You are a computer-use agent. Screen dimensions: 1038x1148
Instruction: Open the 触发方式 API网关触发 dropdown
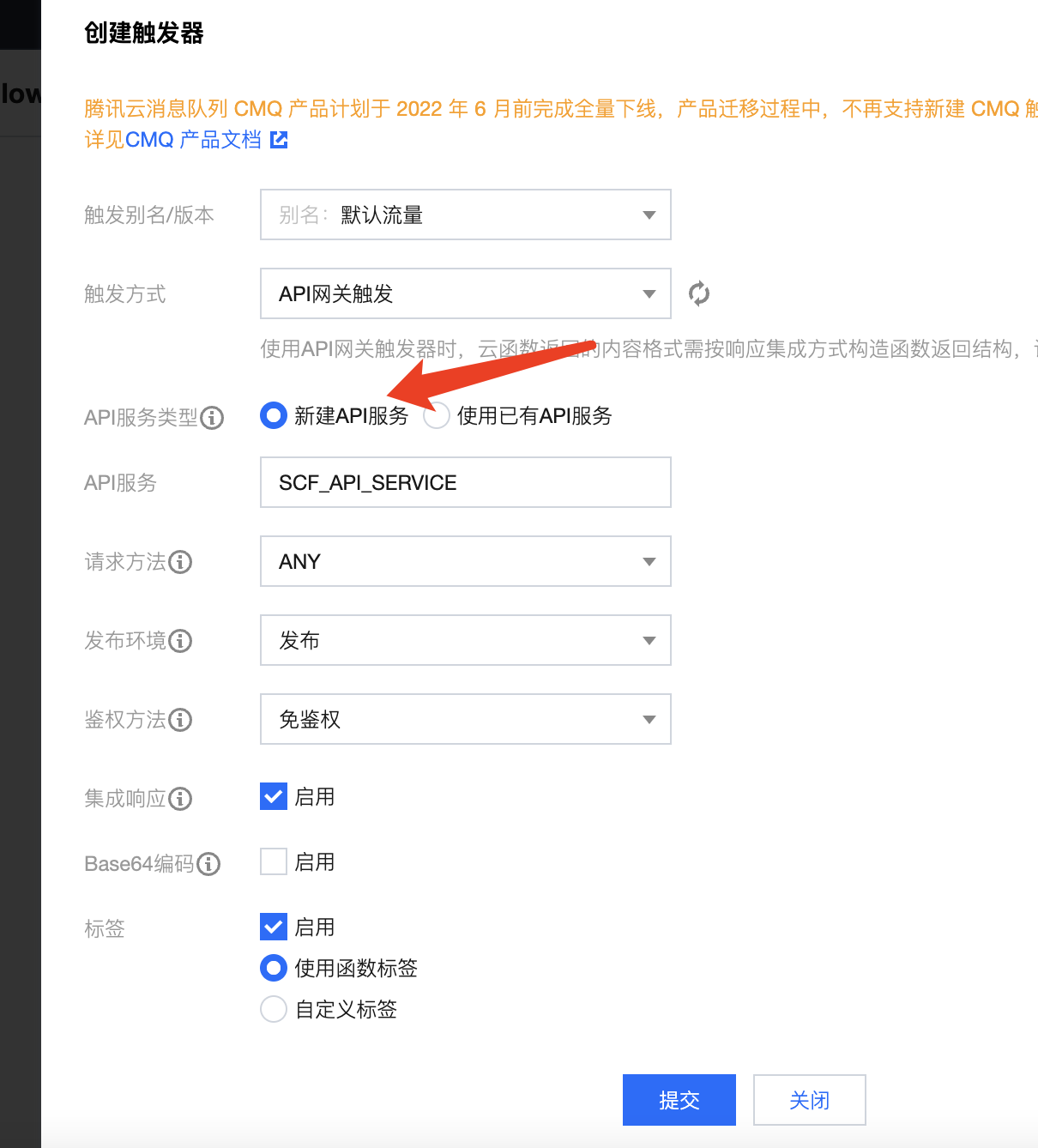point(465,293)
